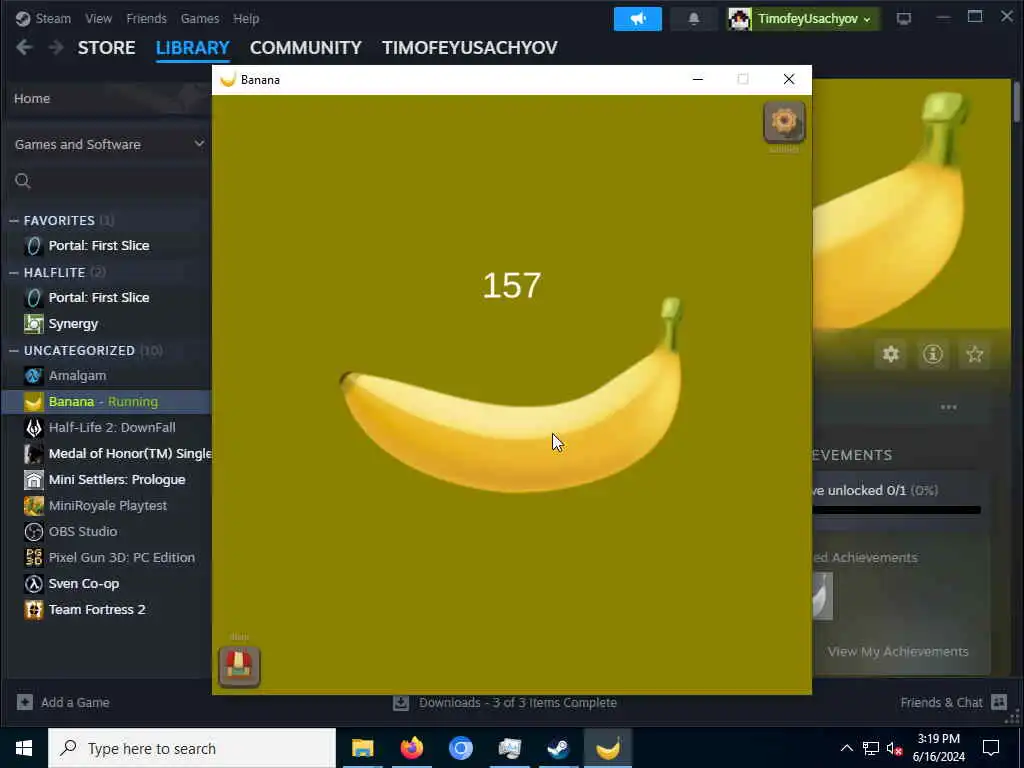This screenshot has width=1024, height=768.
Task: Click View My Achievements link
Action: pyautogui.click(x=898, y=652)
